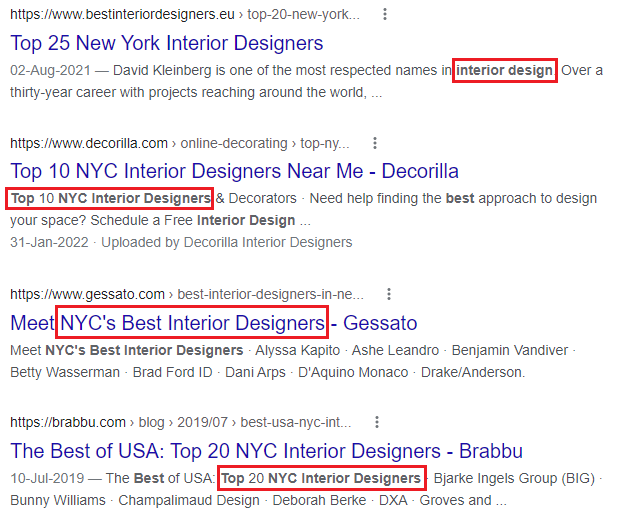Screen dimensions: 626x521
Task: Open three-dot menu beside gessato.com URL
Action: [389, 294]
